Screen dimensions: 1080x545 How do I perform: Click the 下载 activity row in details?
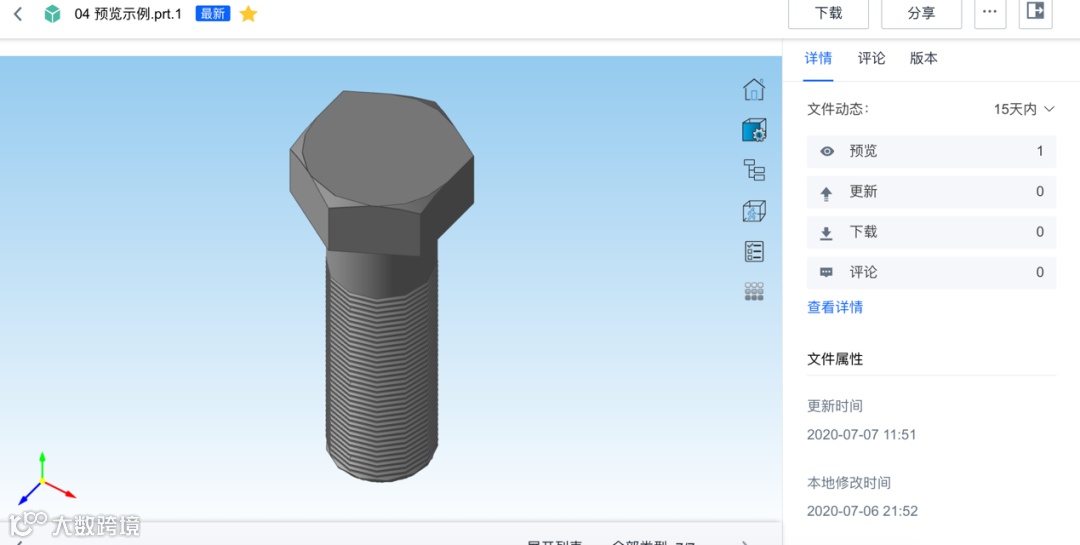931,232
